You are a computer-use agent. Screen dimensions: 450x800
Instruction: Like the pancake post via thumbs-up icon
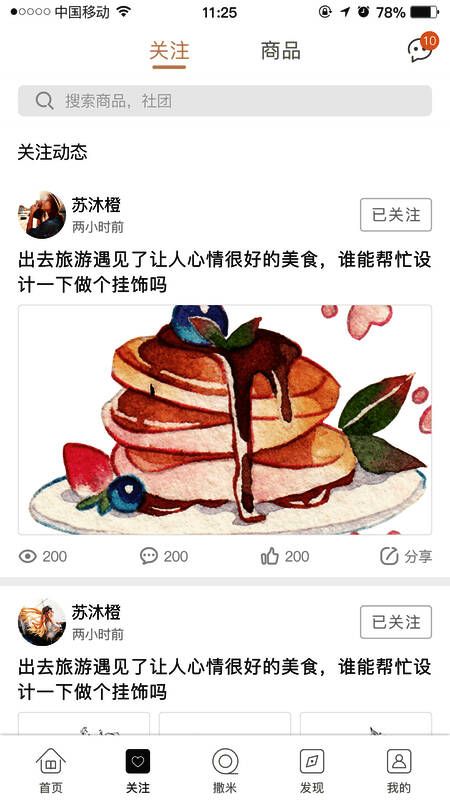270,556
